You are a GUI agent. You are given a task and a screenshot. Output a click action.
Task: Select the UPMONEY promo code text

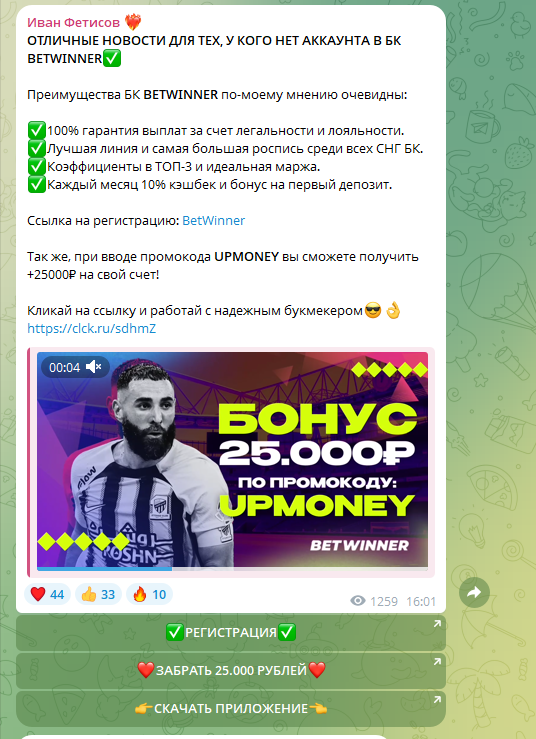pos(247,257)
